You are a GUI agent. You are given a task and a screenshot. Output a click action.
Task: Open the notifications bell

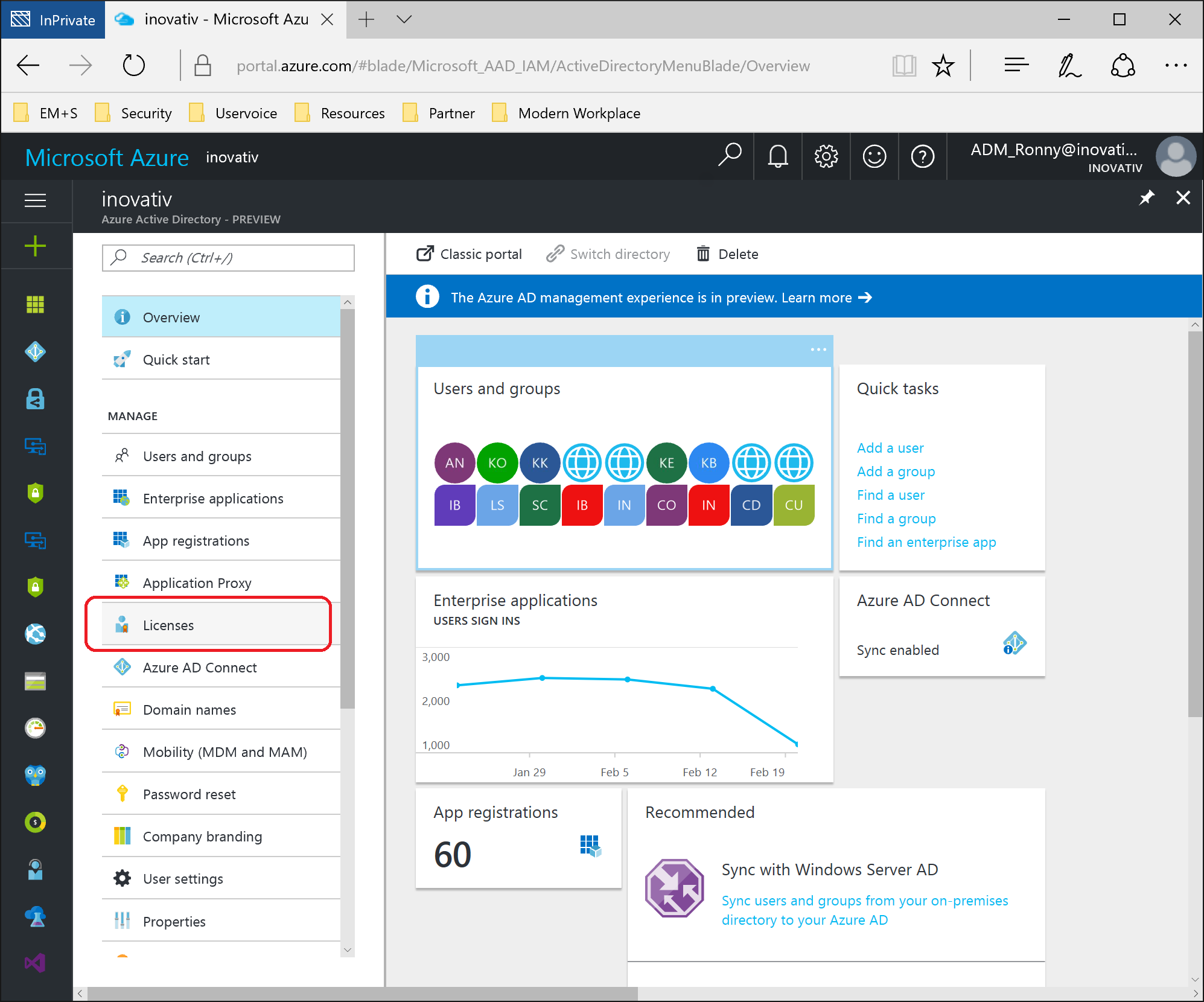(778, 157)
